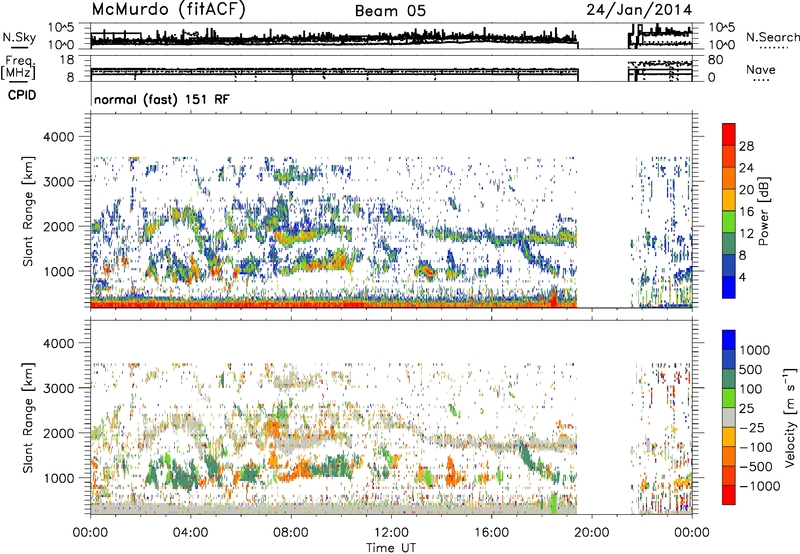The width and height of the screenshot is (800, 554).
Task: Click the 'Beam 05' heading
Action: coord(390,11)
